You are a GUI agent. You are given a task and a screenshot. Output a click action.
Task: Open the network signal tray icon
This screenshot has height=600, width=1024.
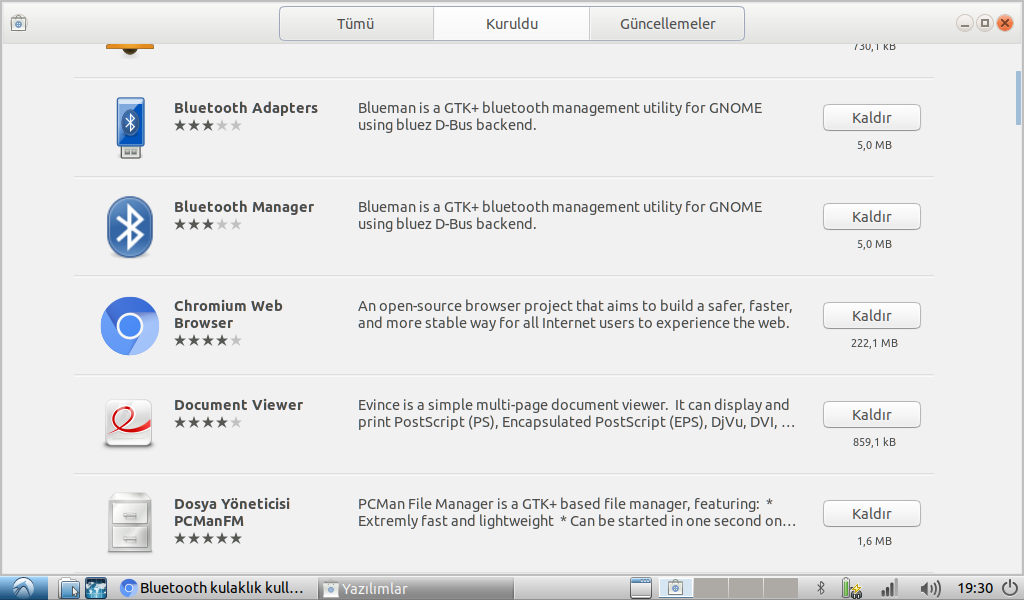point(889,588)
